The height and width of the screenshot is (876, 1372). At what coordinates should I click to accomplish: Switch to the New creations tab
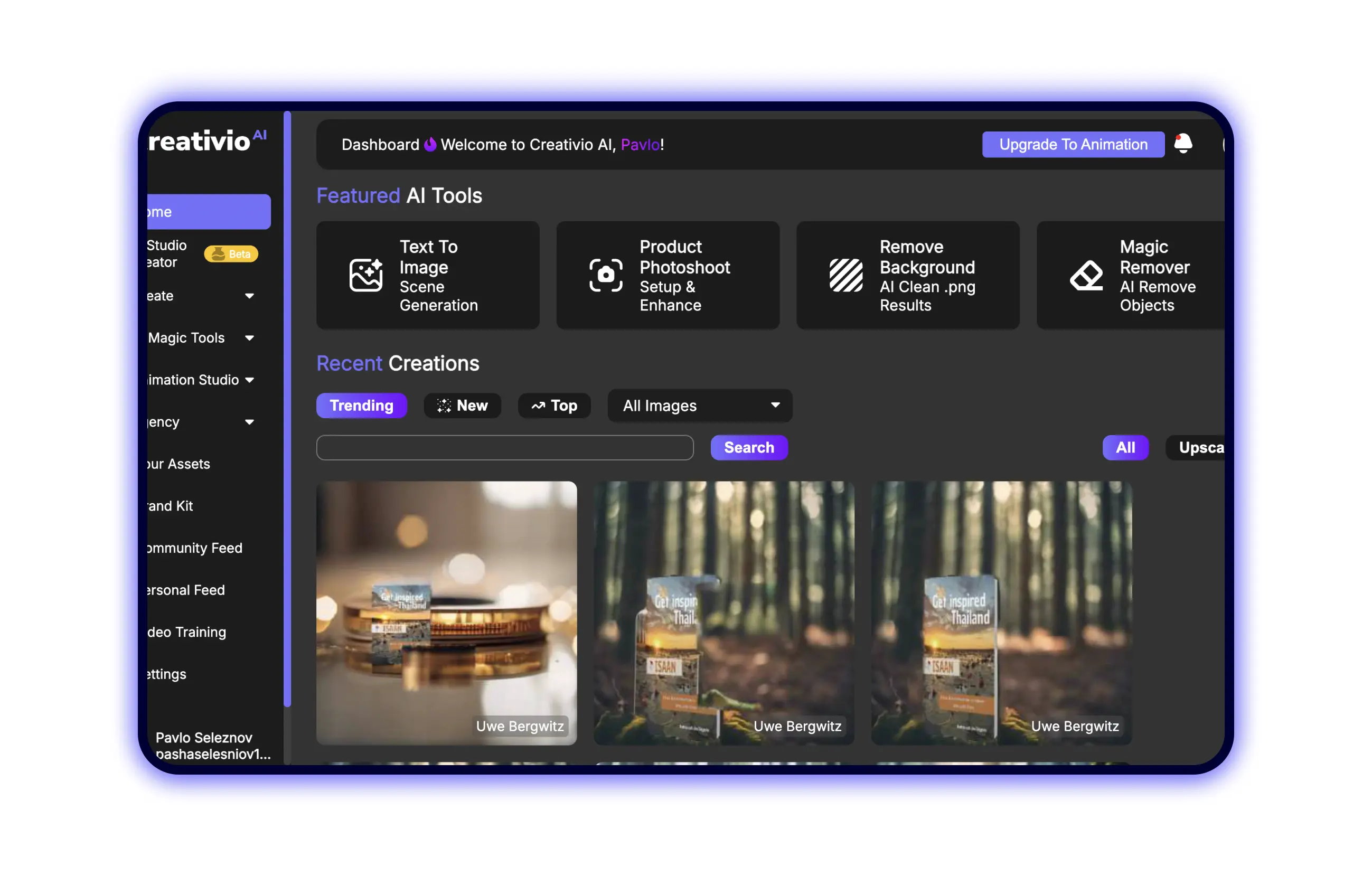tap(462, 406)
